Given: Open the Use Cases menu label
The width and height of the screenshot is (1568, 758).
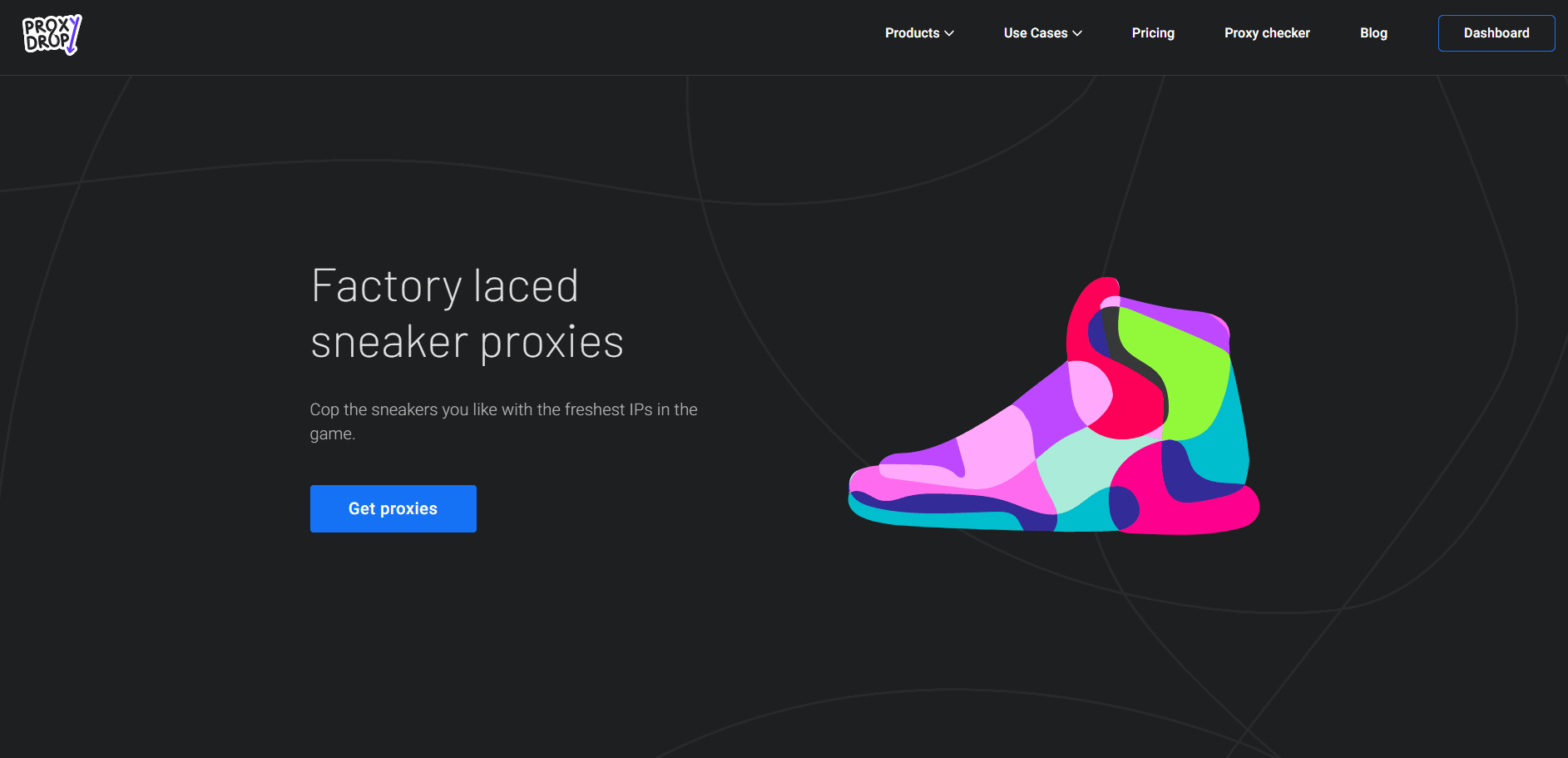Looking at the screenshot, I should click(1035, 33).
